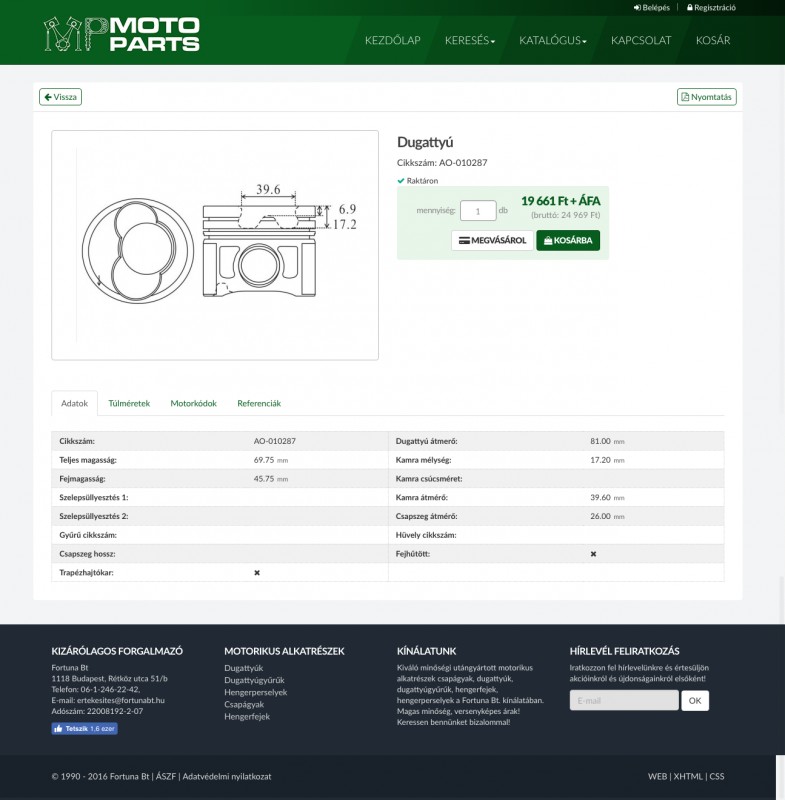The width and height of the screenshot is (785, 800).
Task: Click the mennyiség quantity field
Action: pyautogui.click(x=477, y=211)
